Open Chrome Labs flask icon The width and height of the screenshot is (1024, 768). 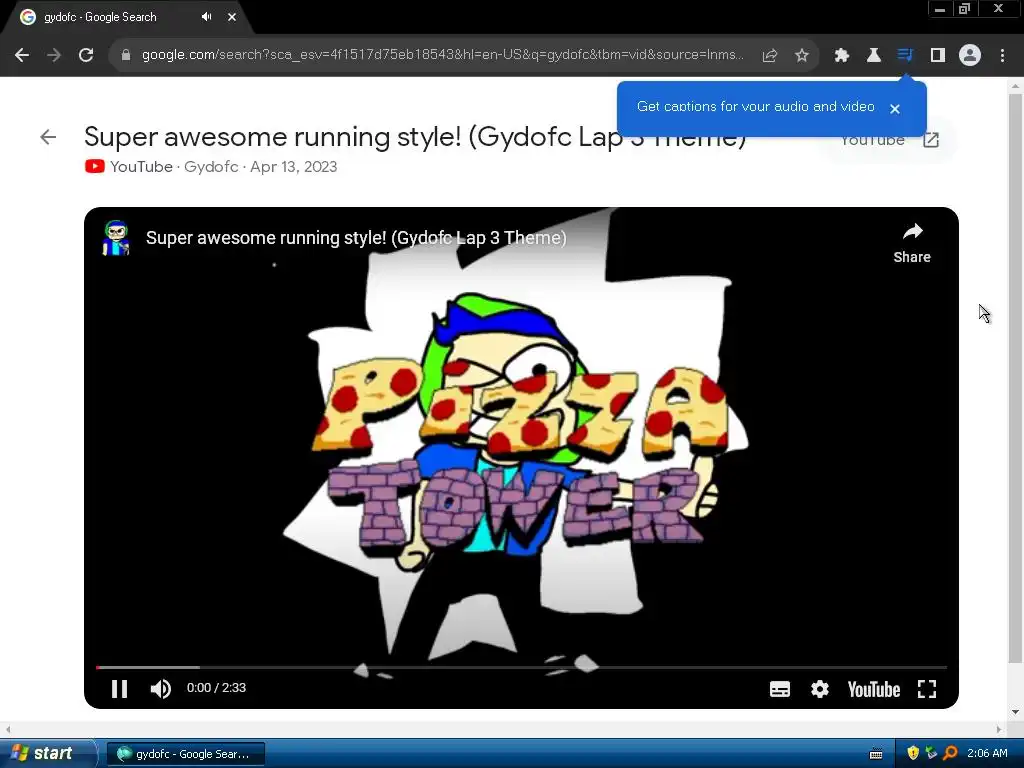[874, 56]
